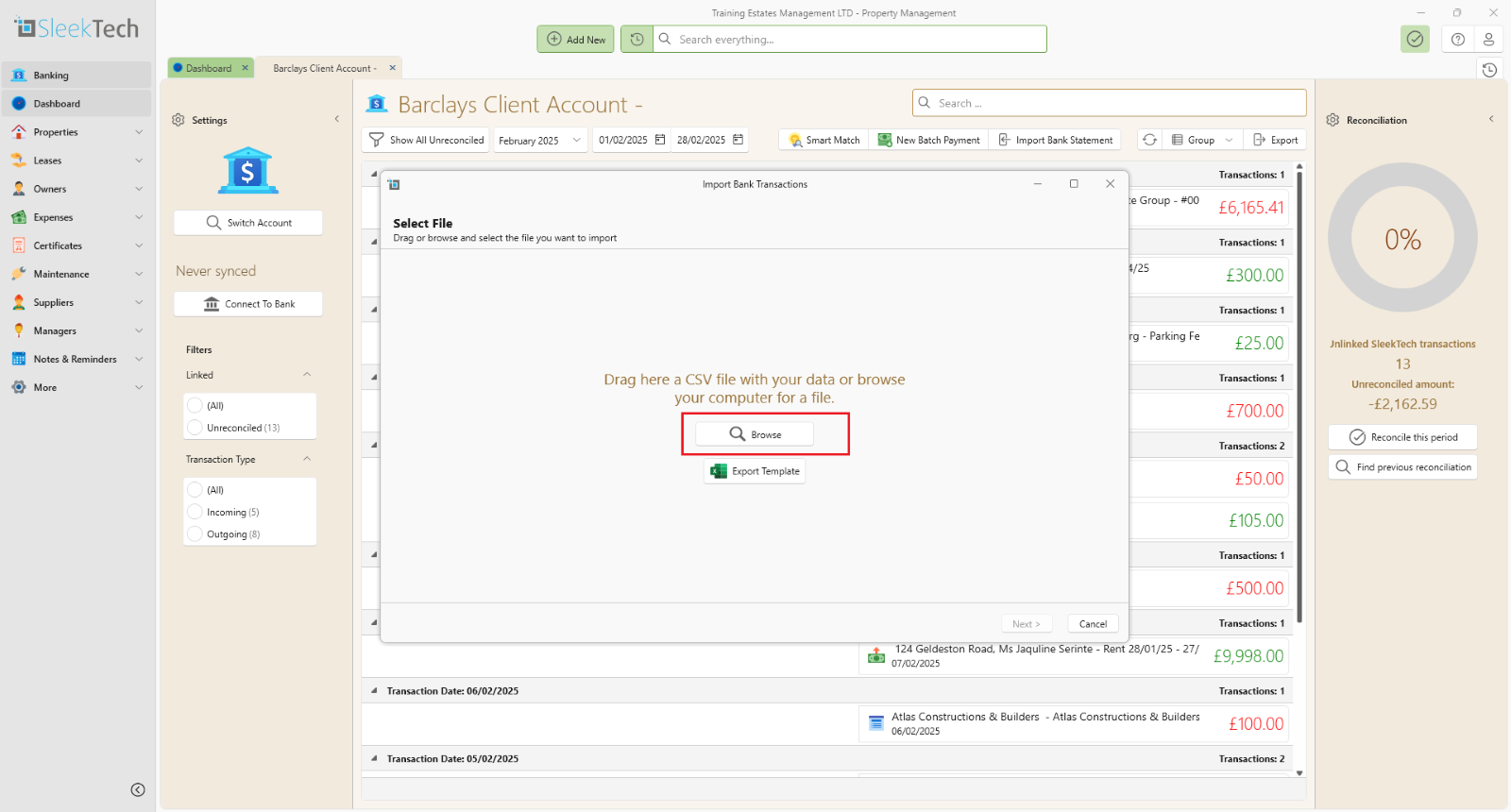
Task: Click the refresh icon in the toolbar
Action: point(1149,140)
